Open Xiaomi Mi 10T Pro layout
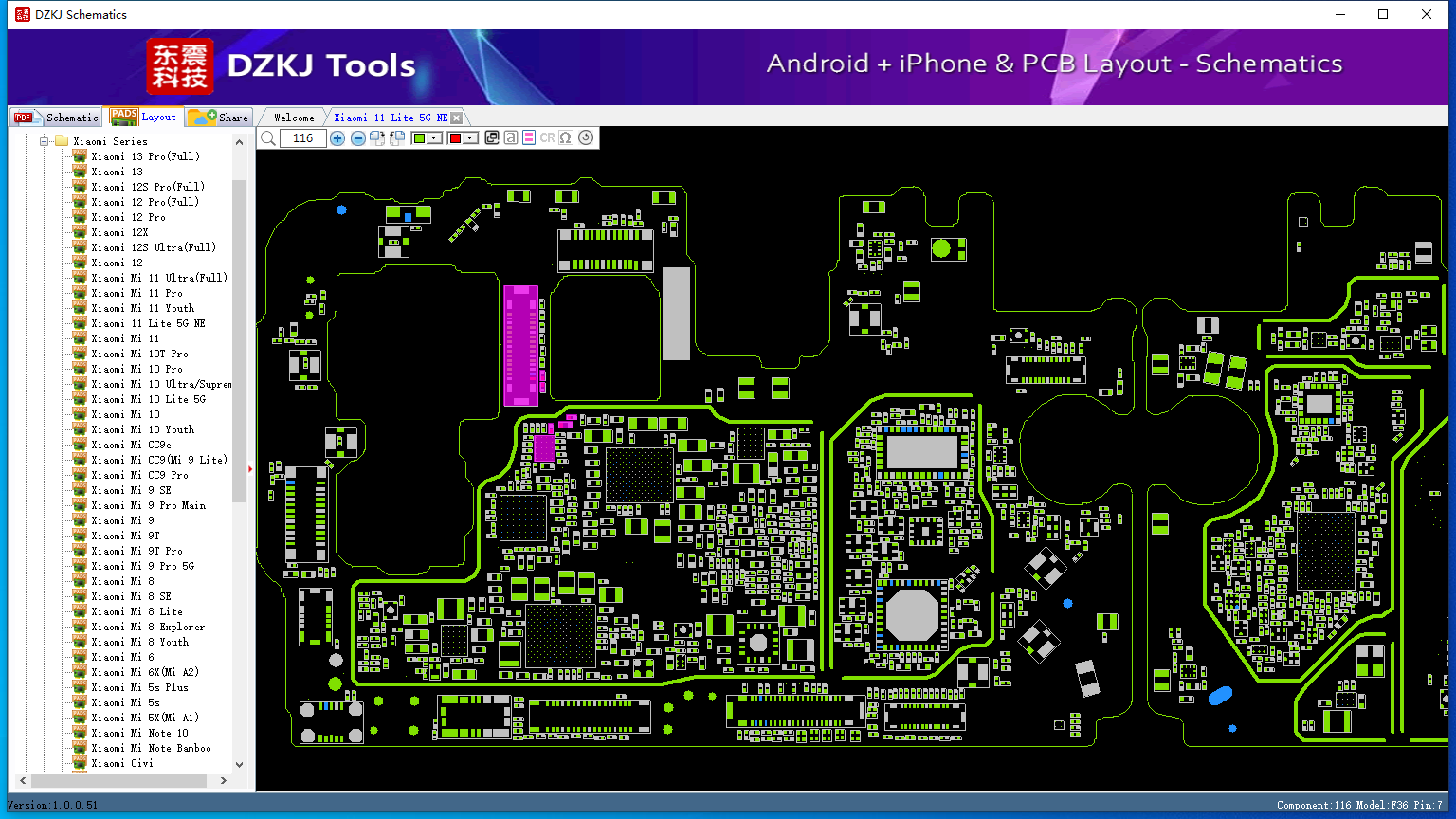 click(139, 354)
